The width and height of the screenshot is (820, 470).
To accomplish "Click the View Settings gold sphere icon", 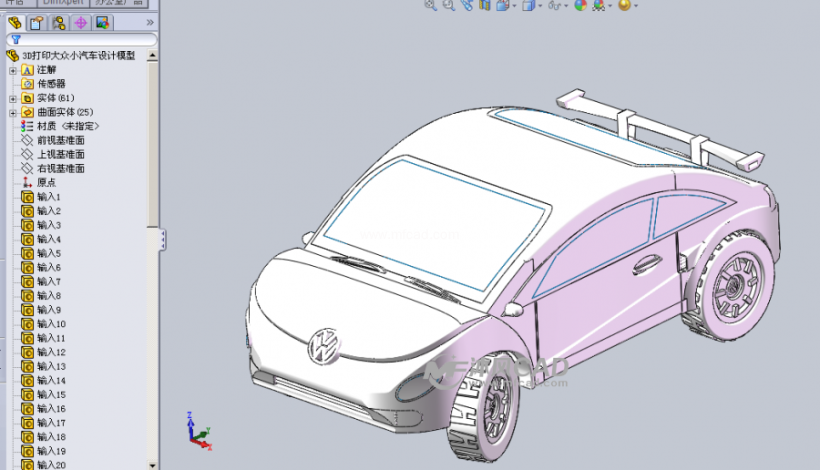I will (x=624, y=5).
